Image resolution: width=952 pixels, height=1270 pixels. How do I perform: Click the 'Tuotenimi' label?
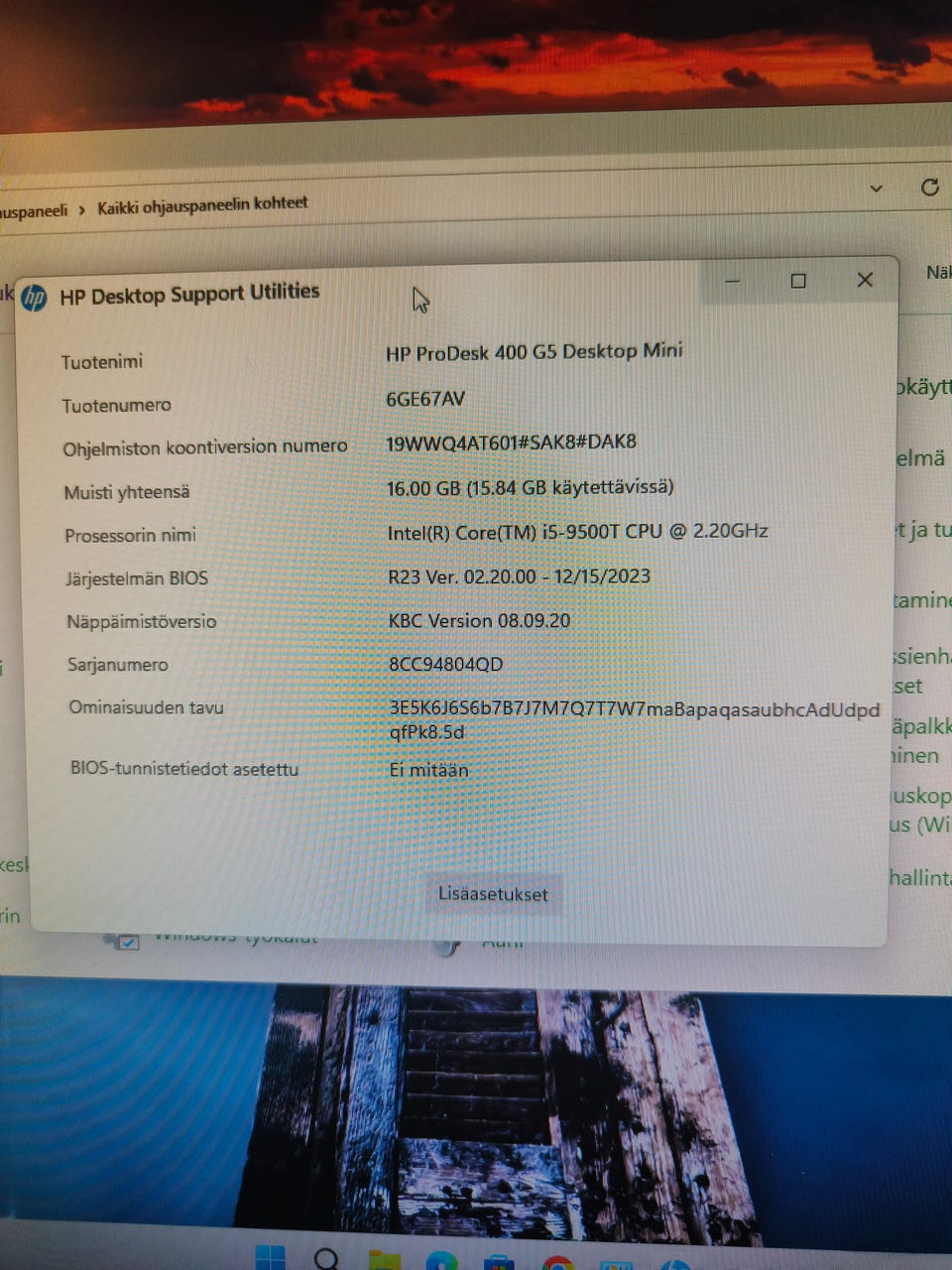(x=102, y=361)
